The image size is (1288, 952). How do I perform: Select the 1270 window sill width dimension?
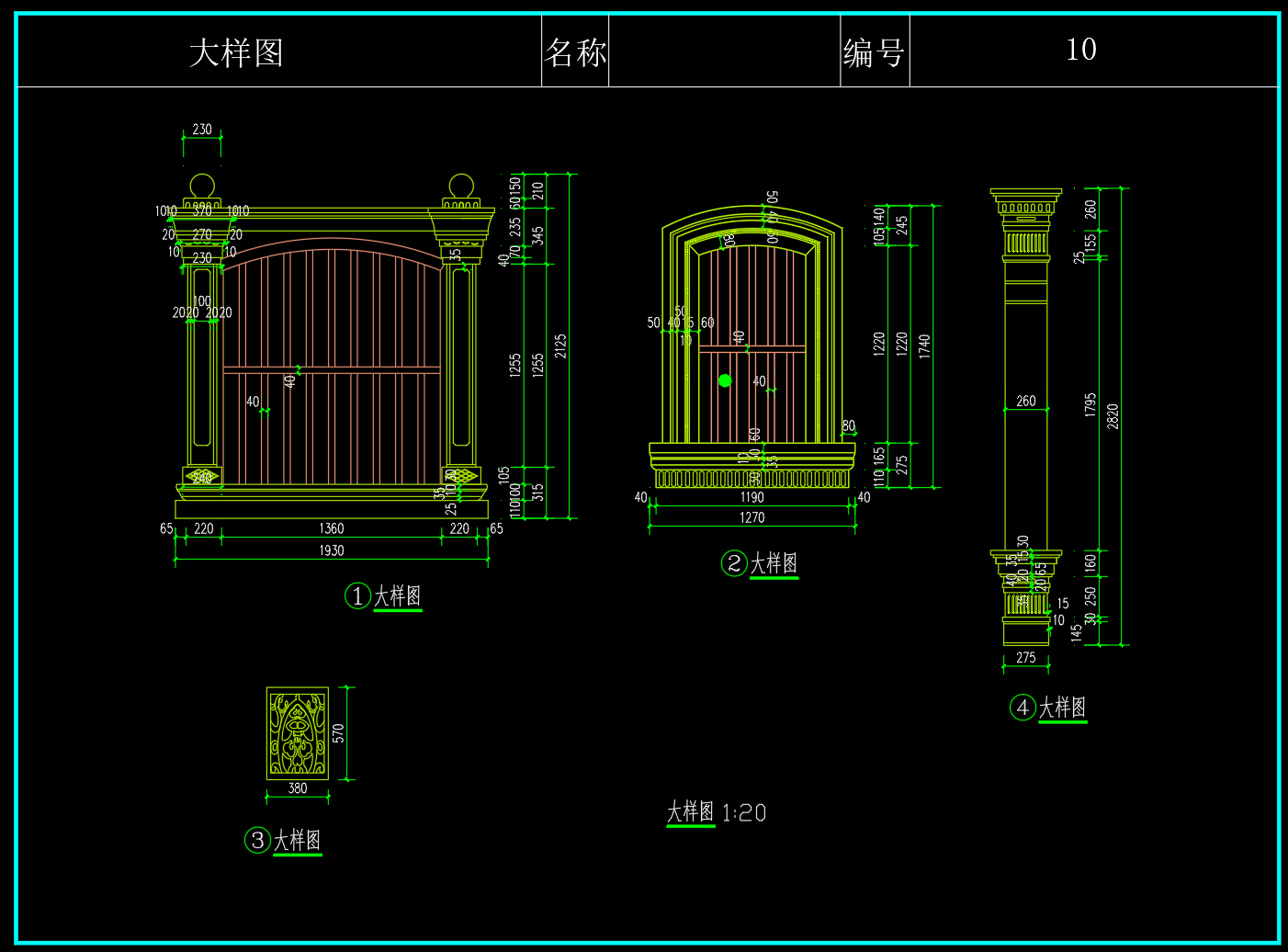751,517
